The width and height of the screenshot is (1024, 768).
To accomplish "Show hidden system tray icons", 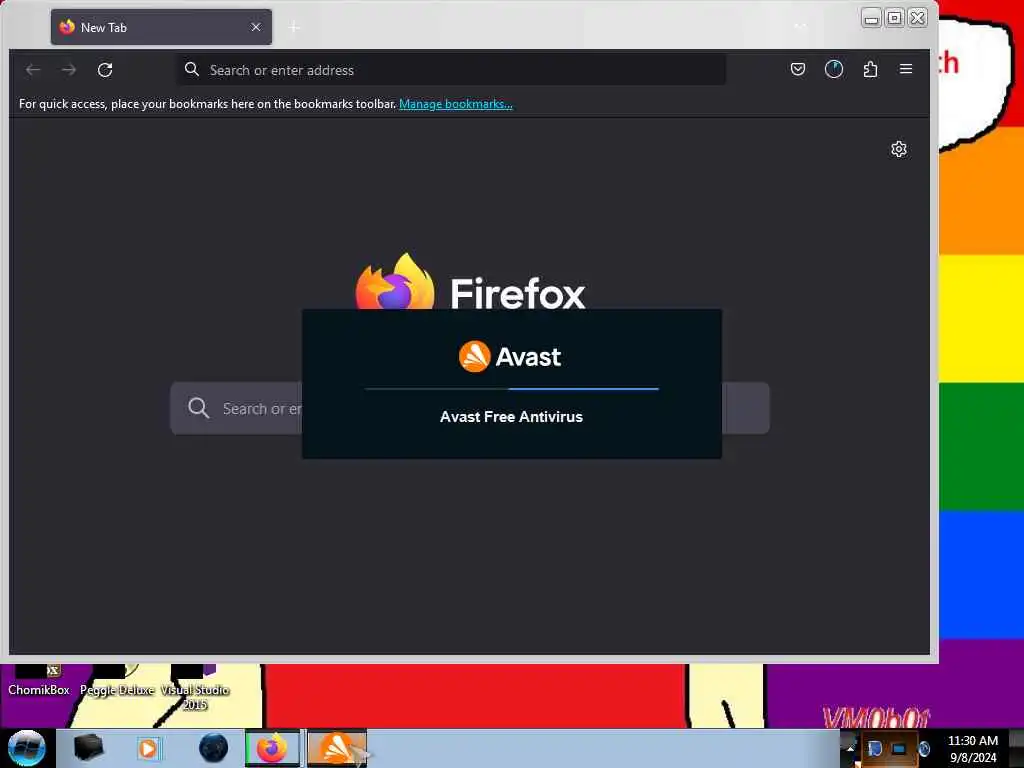I will point(850,748).
